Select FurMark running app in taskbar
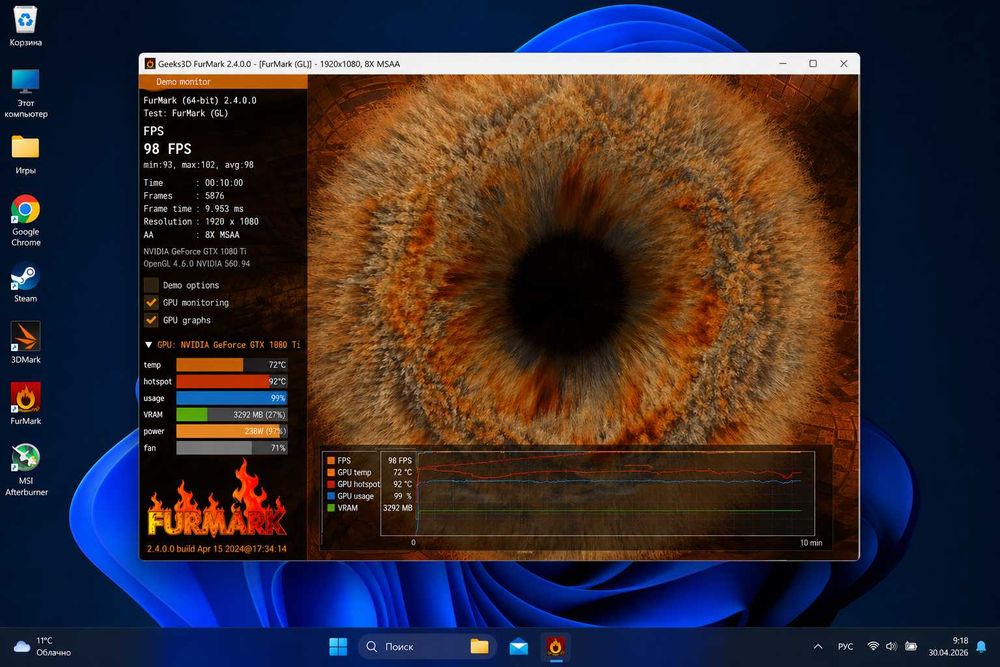Screen dimensions: 1000x667 [555, 647]
